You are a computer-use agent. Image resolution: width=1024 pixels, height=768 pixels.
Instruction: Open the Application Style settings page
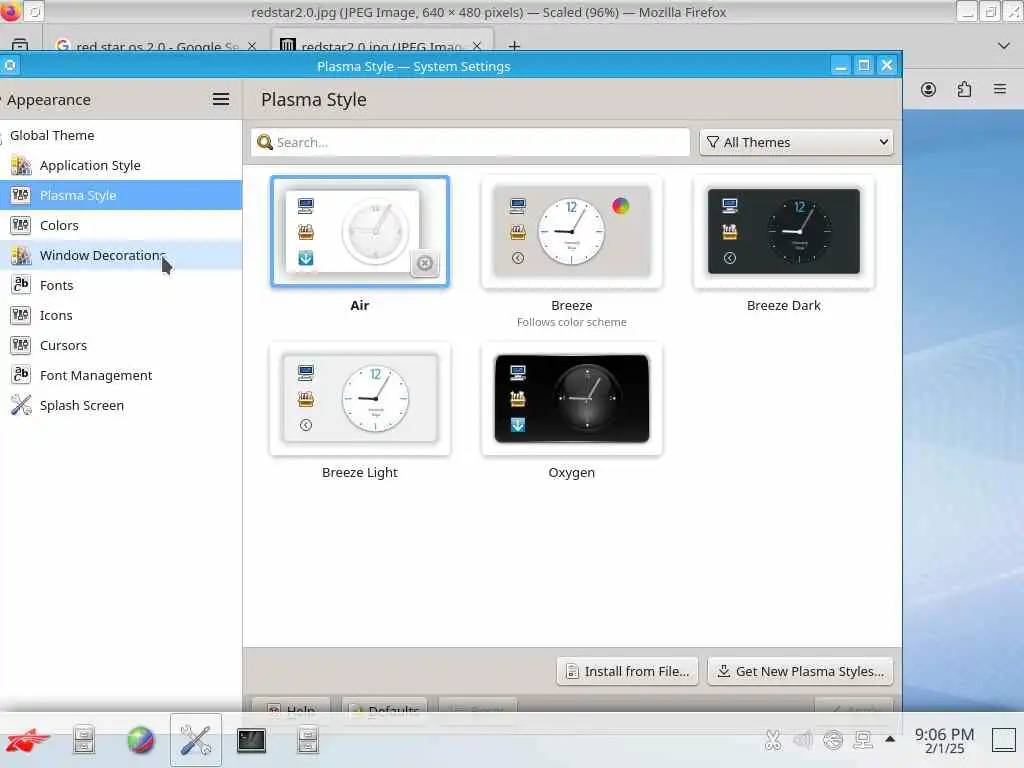pos(121,165)
